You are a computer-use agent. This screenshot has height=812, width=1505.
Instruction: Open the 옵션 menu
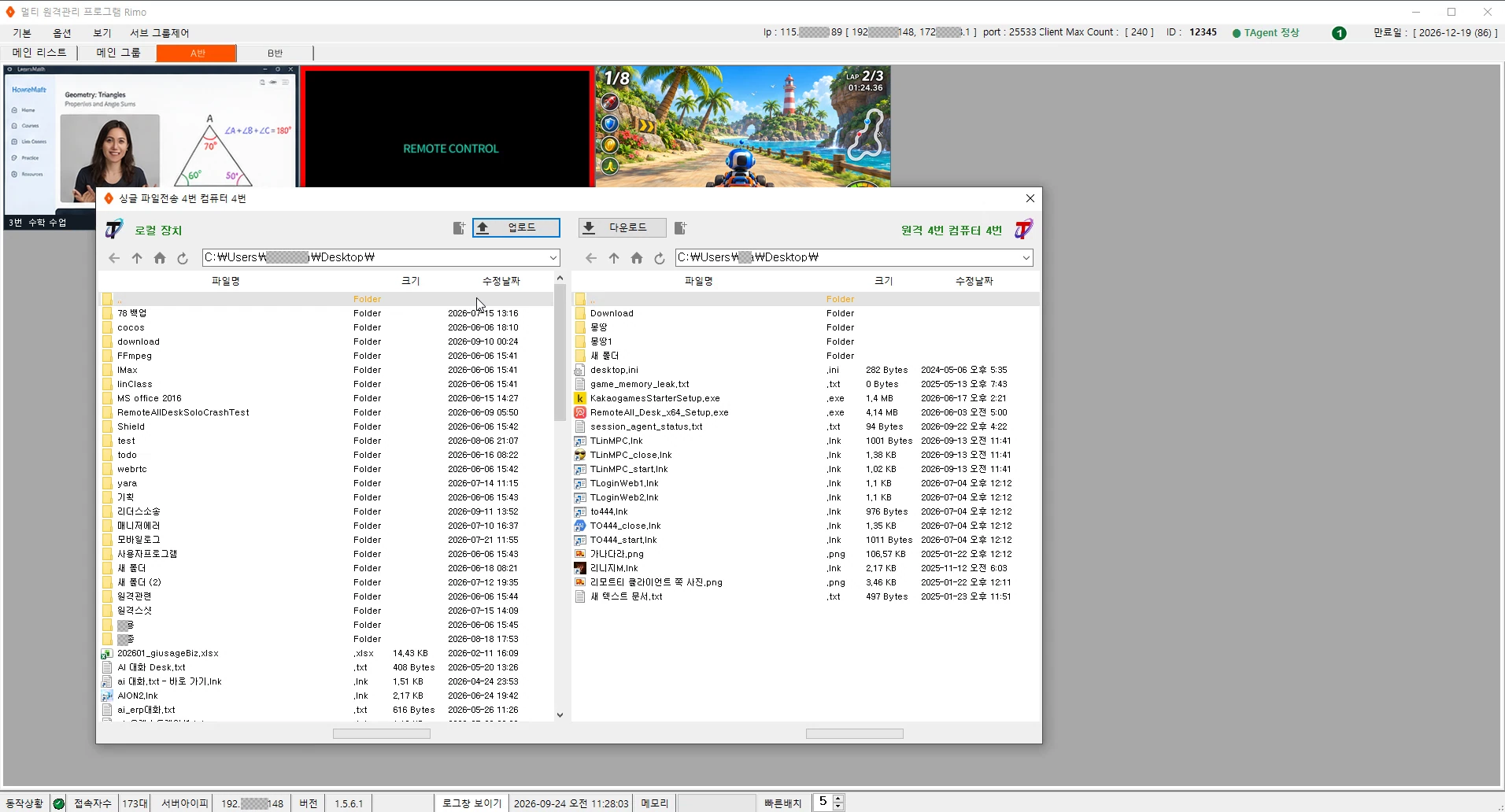coord(62,33)
